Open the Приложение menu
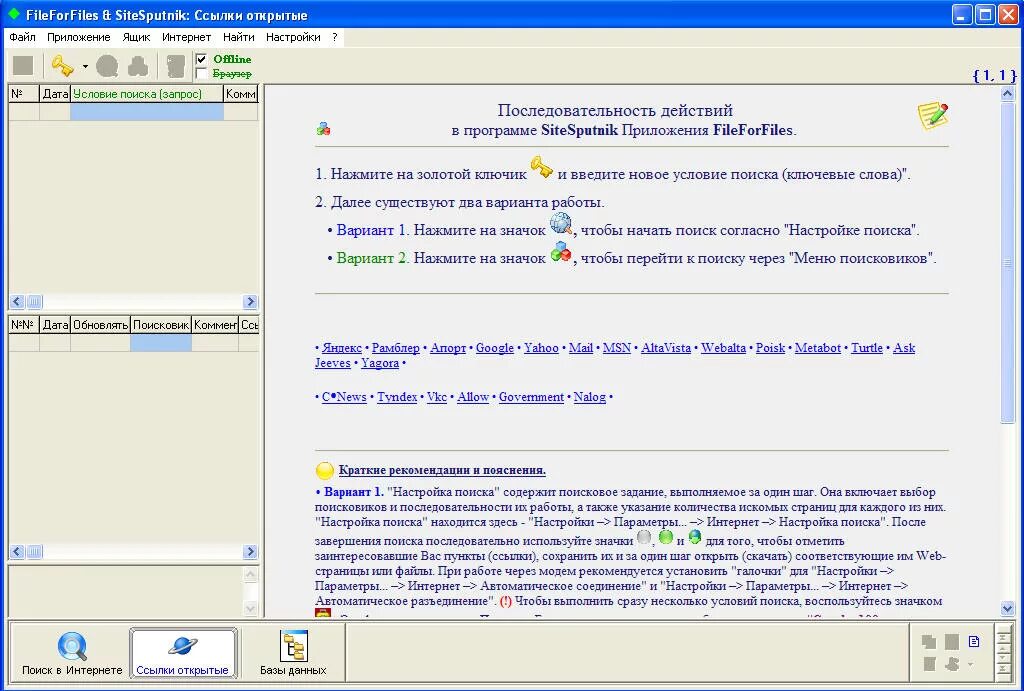Viewport: 1024px width, 691px height. click(78, 37)
